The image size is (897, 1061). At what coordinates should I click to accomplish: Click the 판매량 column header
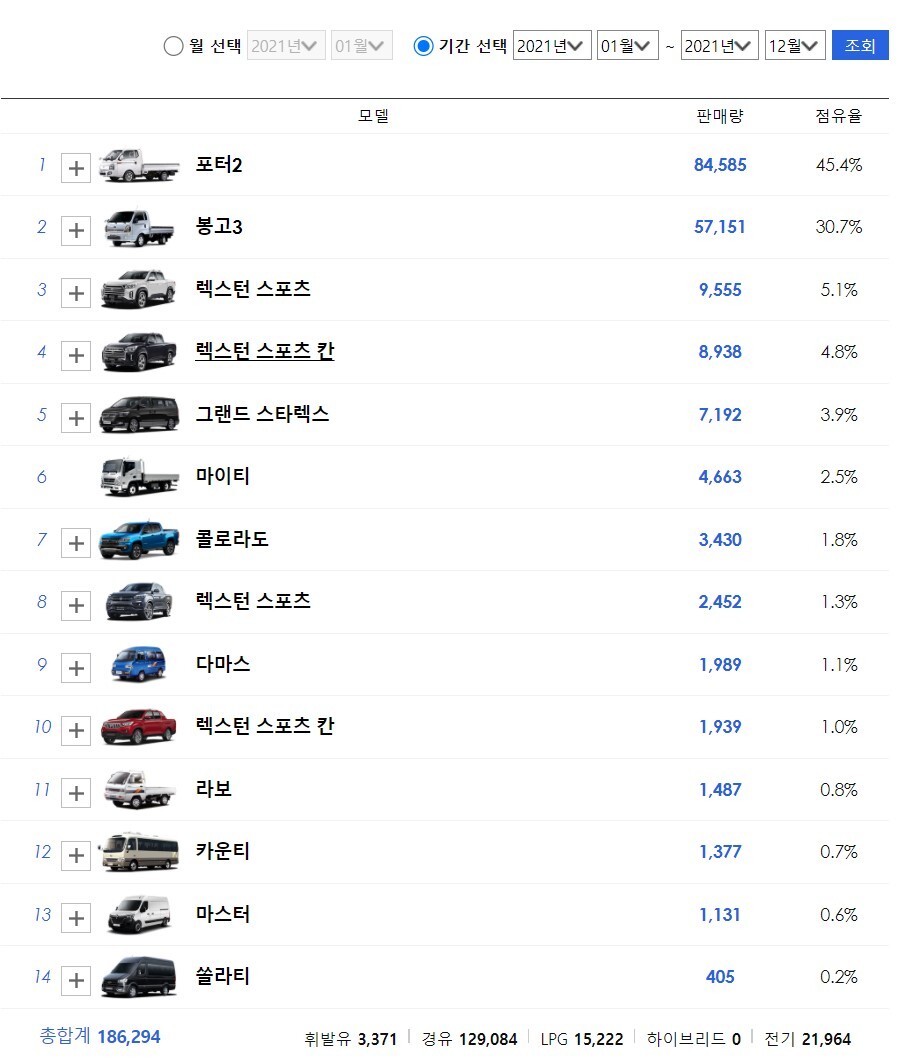tap(720, 116)
